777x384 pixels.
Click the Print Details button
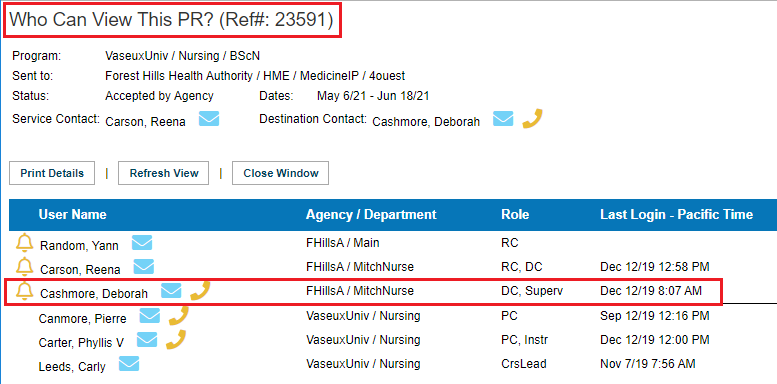click(x=52, y=173)
